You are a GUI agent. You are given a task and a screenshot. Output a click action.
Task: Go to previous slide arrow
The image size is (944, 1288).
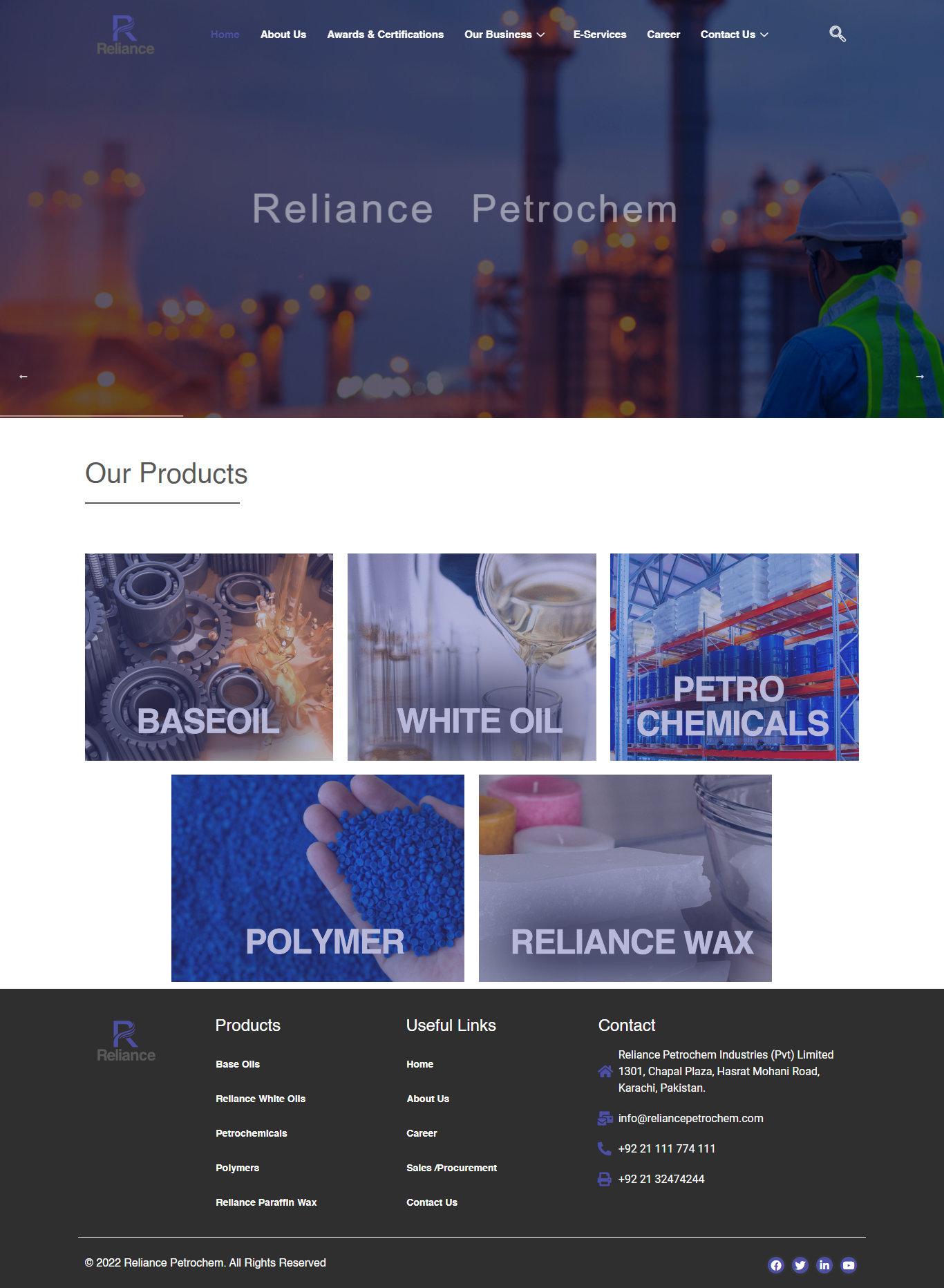click(23, 377)
